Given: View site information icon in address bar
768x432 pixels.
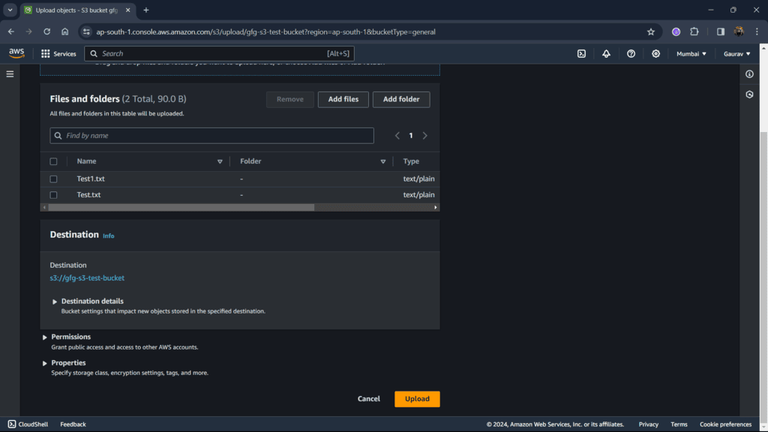Looking at the screenshot, I should click(86, 32).
